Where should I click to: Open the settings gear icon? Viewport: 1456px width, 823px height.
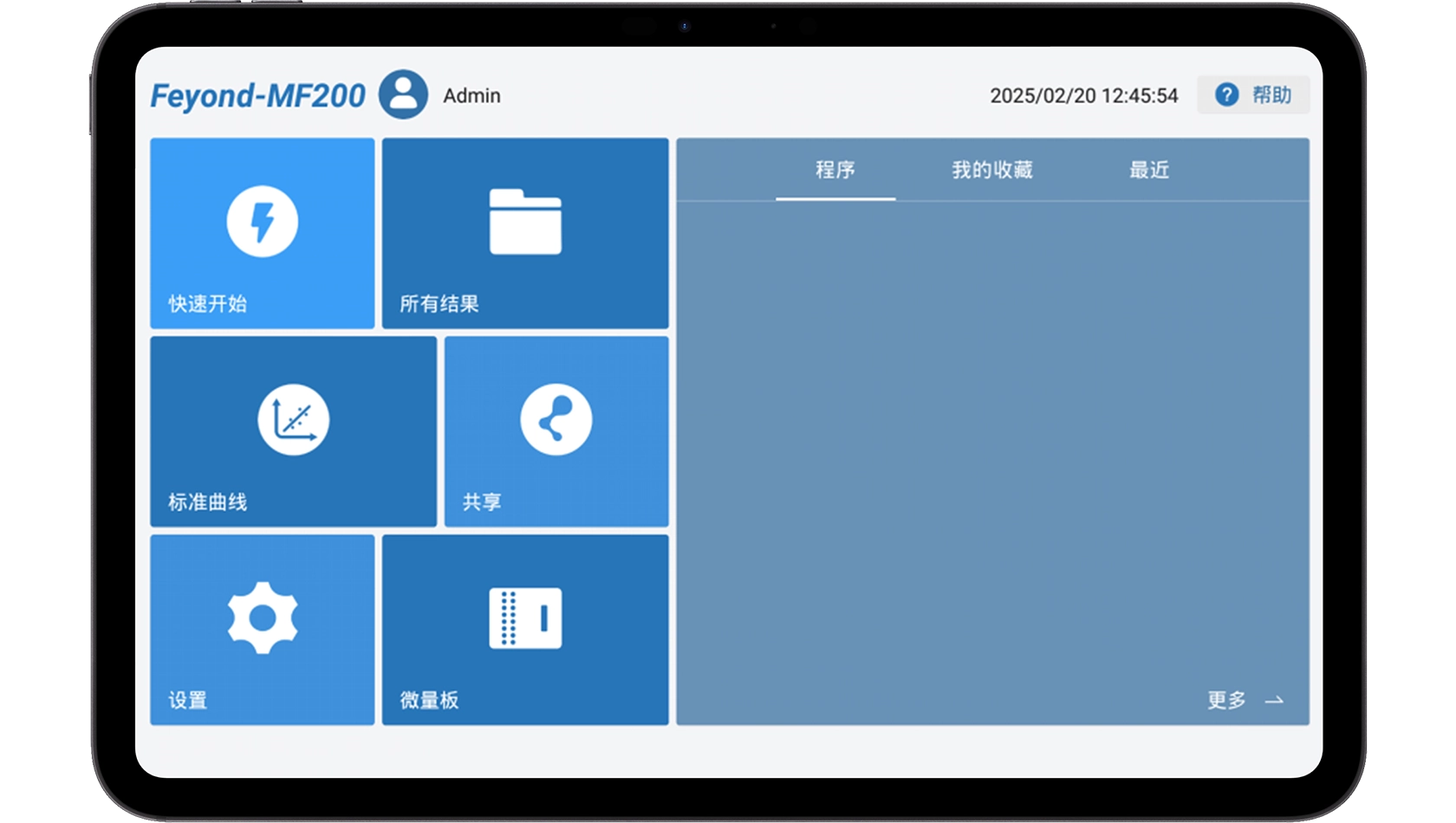pos(262,618)
